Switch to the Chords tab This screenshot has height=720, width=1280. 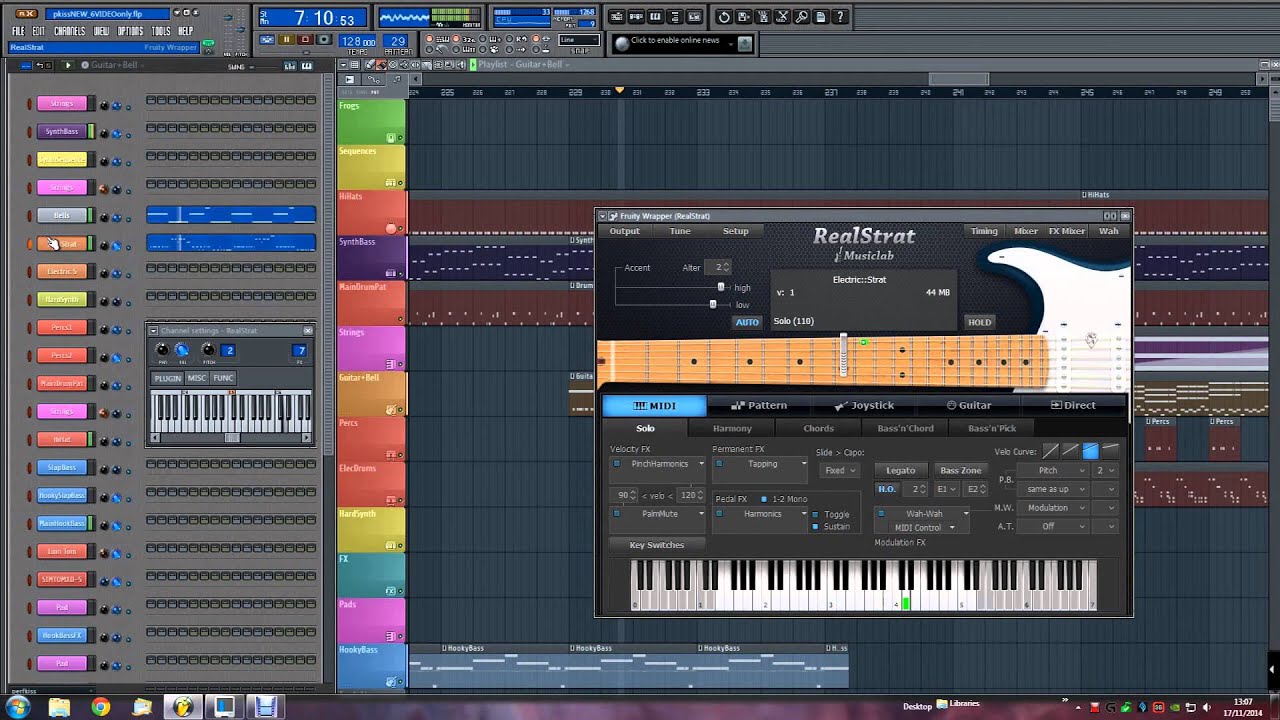coord(818,428)
